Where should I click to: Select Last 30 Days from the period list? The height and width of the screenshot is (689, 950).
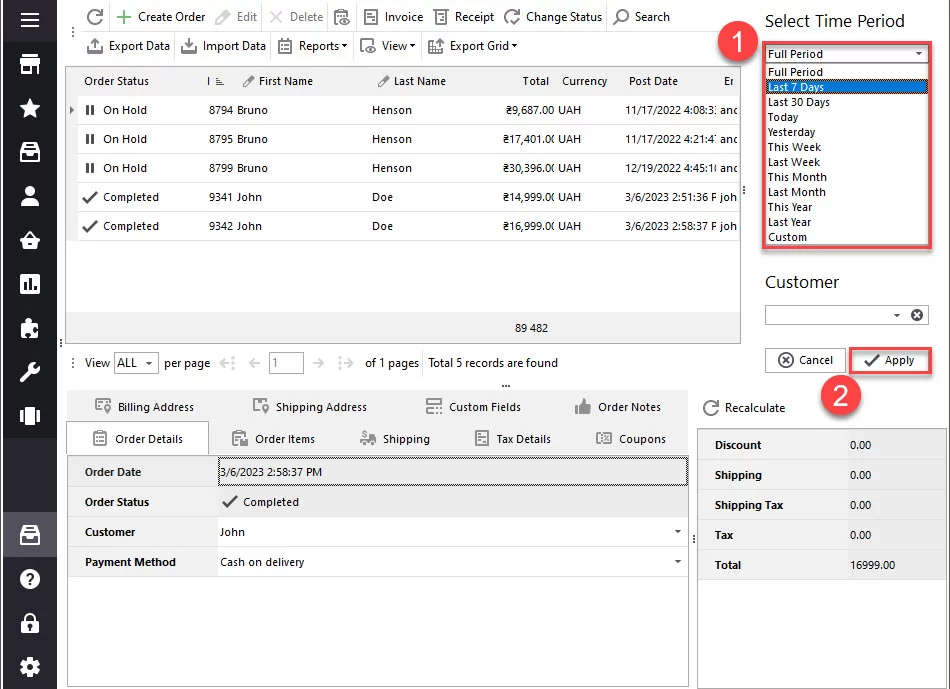(798, 102)
